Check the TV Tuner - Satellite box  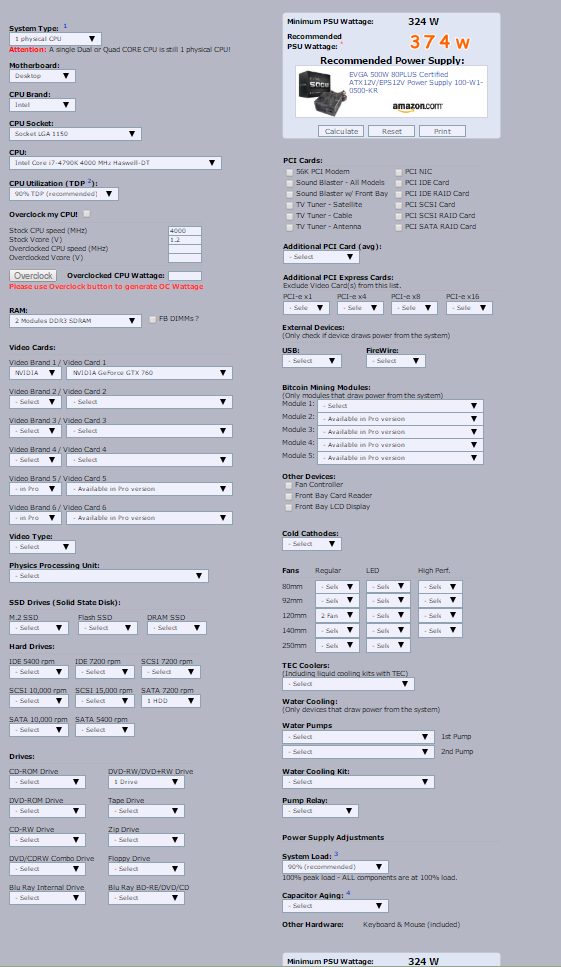coord(289,205)
